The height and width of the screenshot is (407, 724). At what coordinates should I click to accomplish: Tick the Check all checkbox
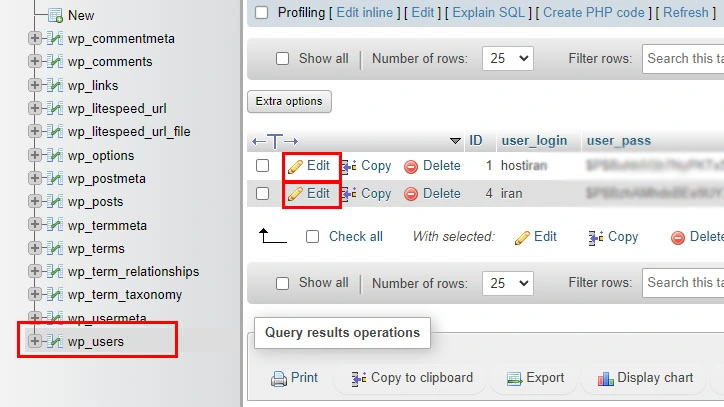pos(313,237)
